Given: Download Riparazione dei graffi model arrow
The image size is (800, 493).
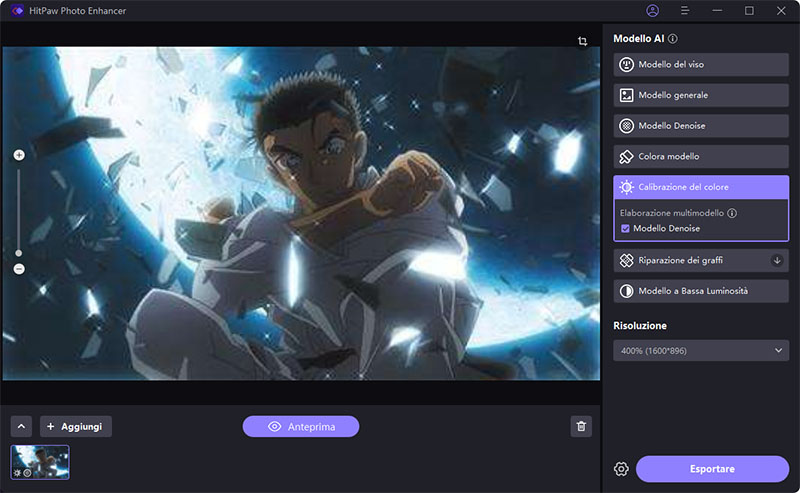Looking at the screenshot, I should [x=777, y=260].
